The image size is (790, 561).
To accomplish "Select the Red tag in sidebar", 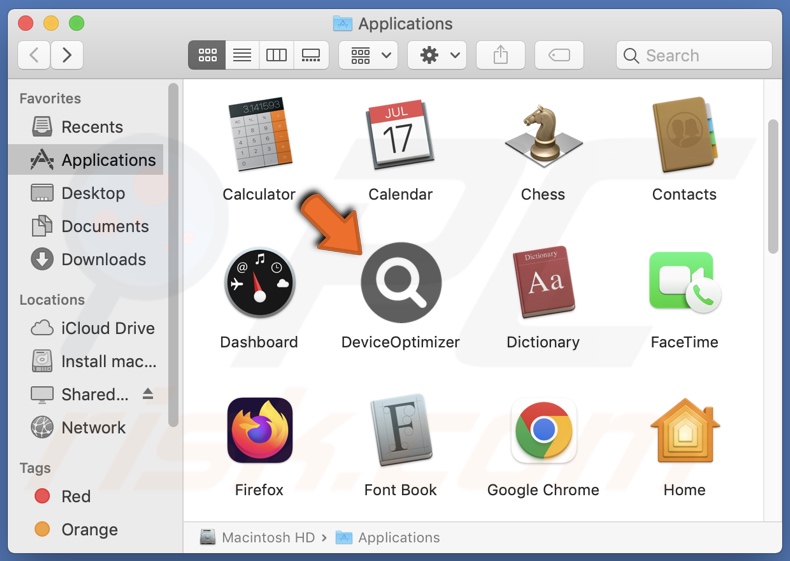I will [75, 496].
